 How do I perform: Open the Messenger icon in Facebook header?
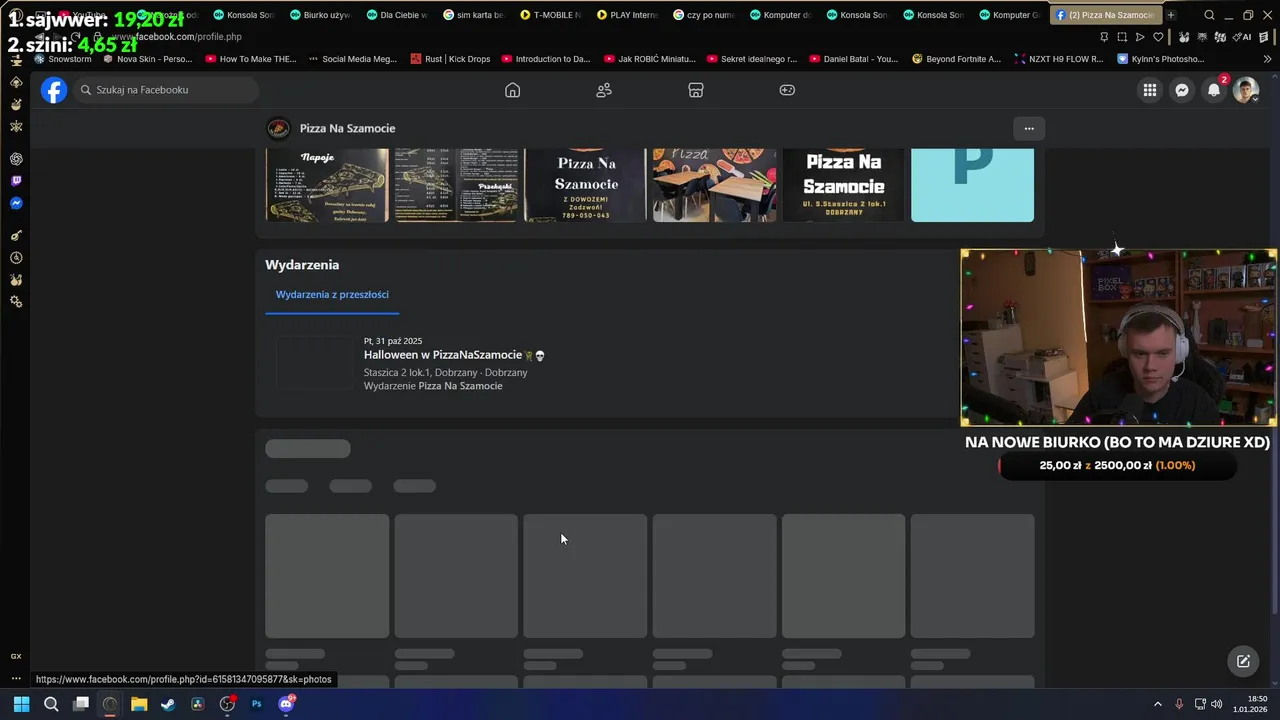1182,90
